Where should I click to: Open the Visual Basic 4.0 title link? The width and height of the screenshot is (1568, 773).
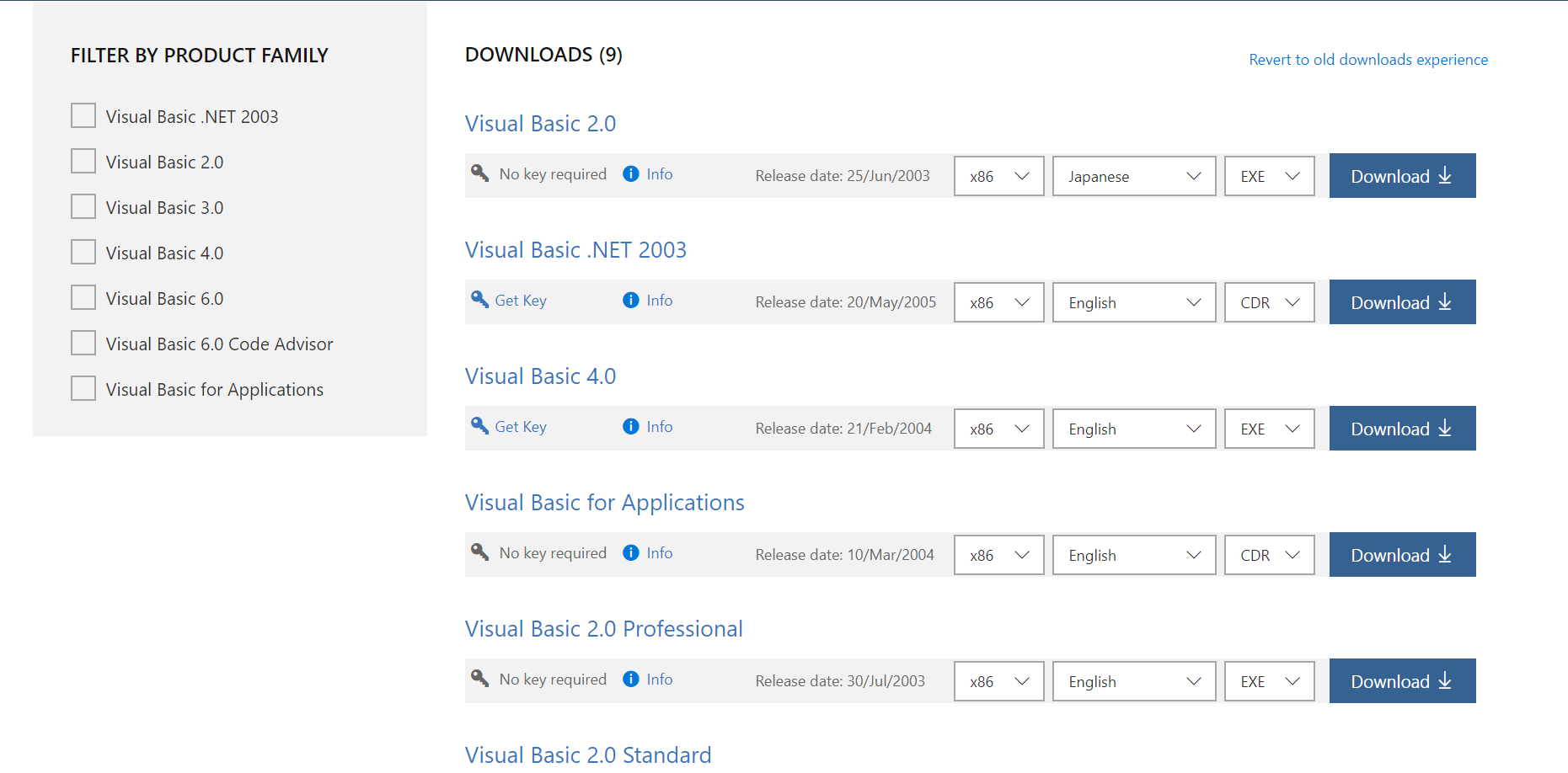(x=540, y=376)
